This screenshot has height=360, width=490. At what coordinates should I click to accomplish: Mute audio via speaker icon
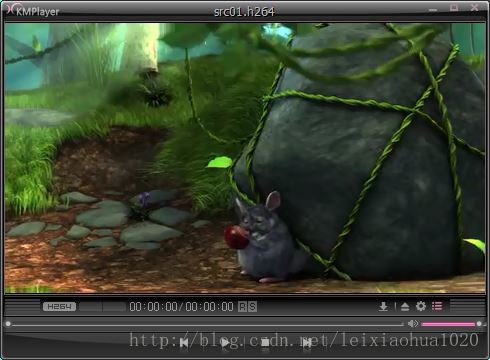413,323
